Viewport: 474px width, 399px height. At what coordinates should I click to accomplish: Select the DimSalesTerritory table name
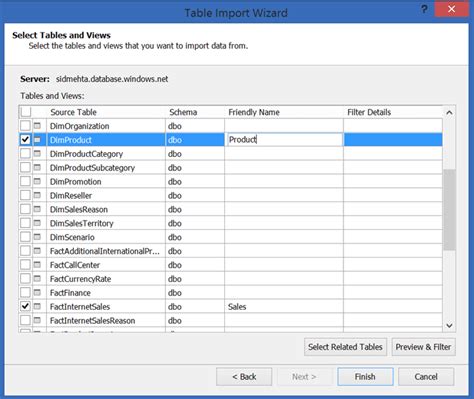click(x=82, y=223)
